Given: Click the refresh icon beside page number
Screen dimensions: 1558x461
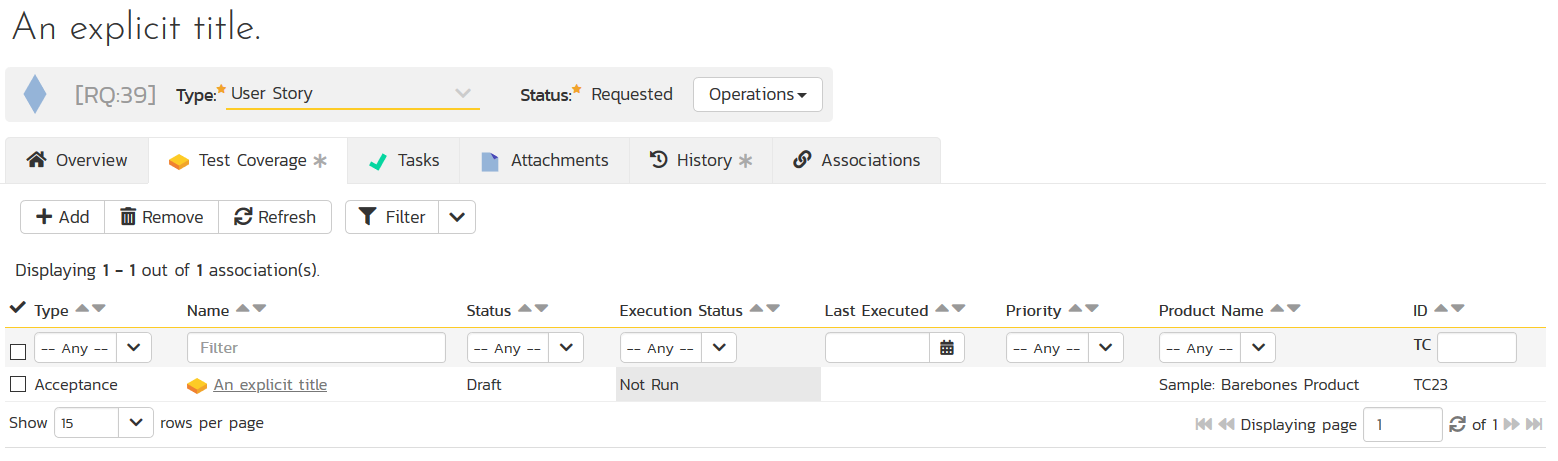Looking at the screenshot, I should 1457,425.
